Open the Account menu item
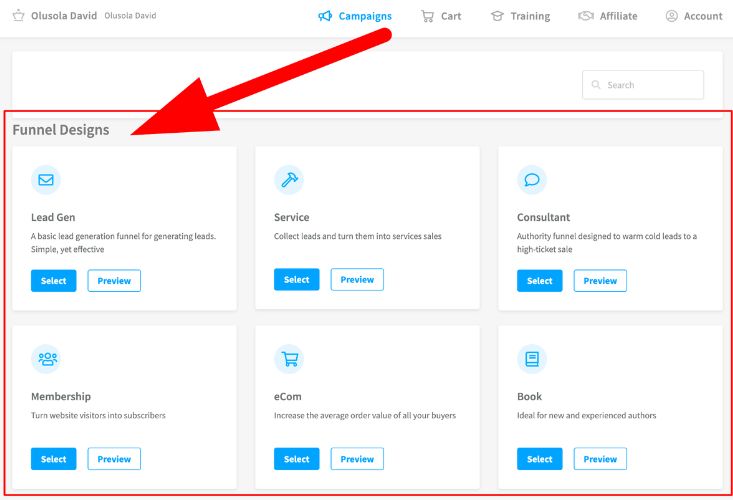 tap(694, 16)
